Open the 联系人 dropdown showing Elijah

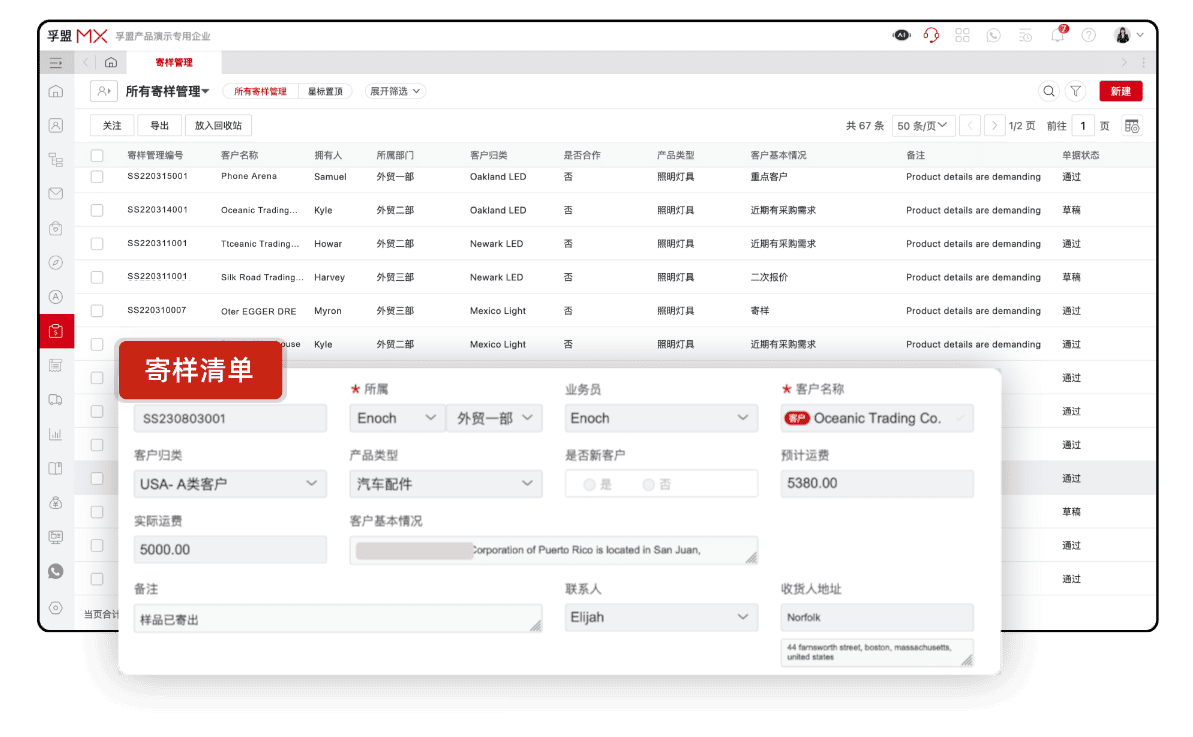(x=660, y=617)
